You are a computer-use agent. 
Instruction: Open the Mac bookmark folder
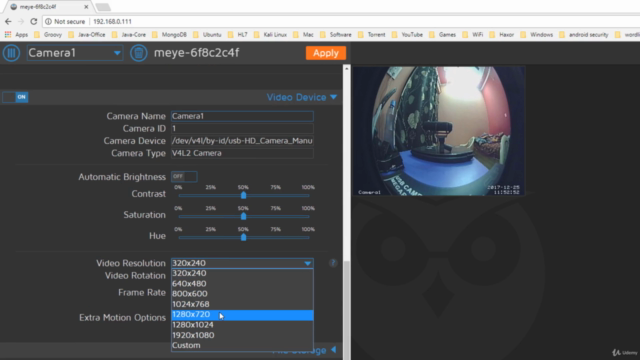(303, 35)
